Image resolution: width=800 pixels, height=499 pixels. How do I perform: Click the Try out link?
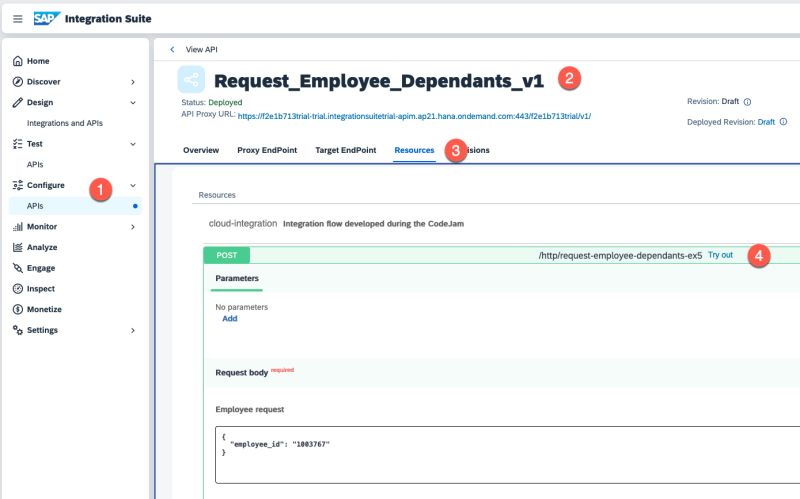(720, 255)
